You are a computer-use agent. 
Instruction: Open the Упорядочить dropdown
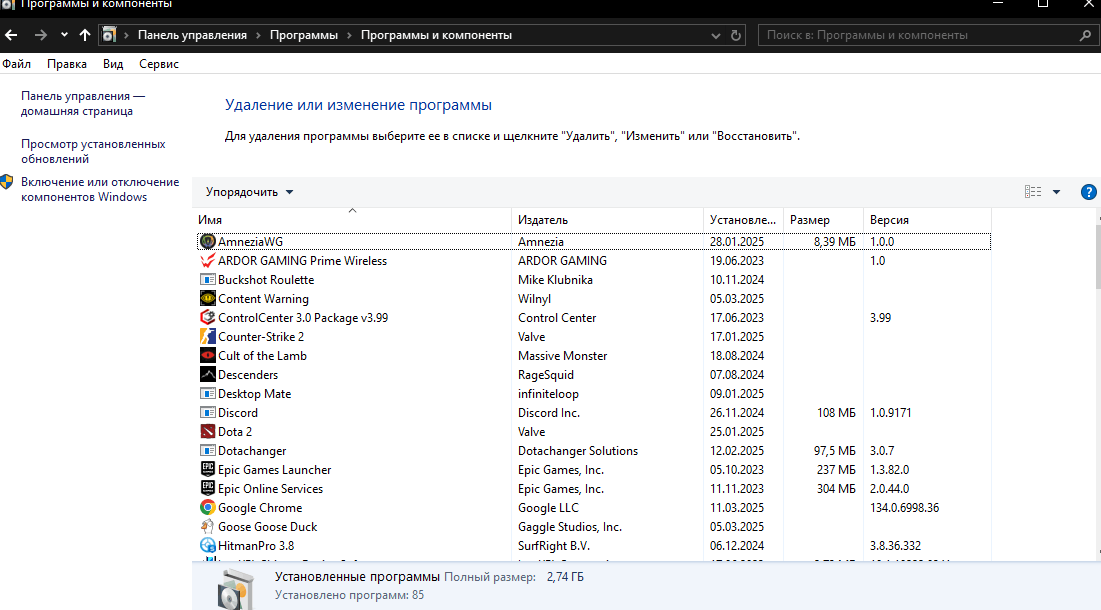pyautogui.click(x=249, y=192)
